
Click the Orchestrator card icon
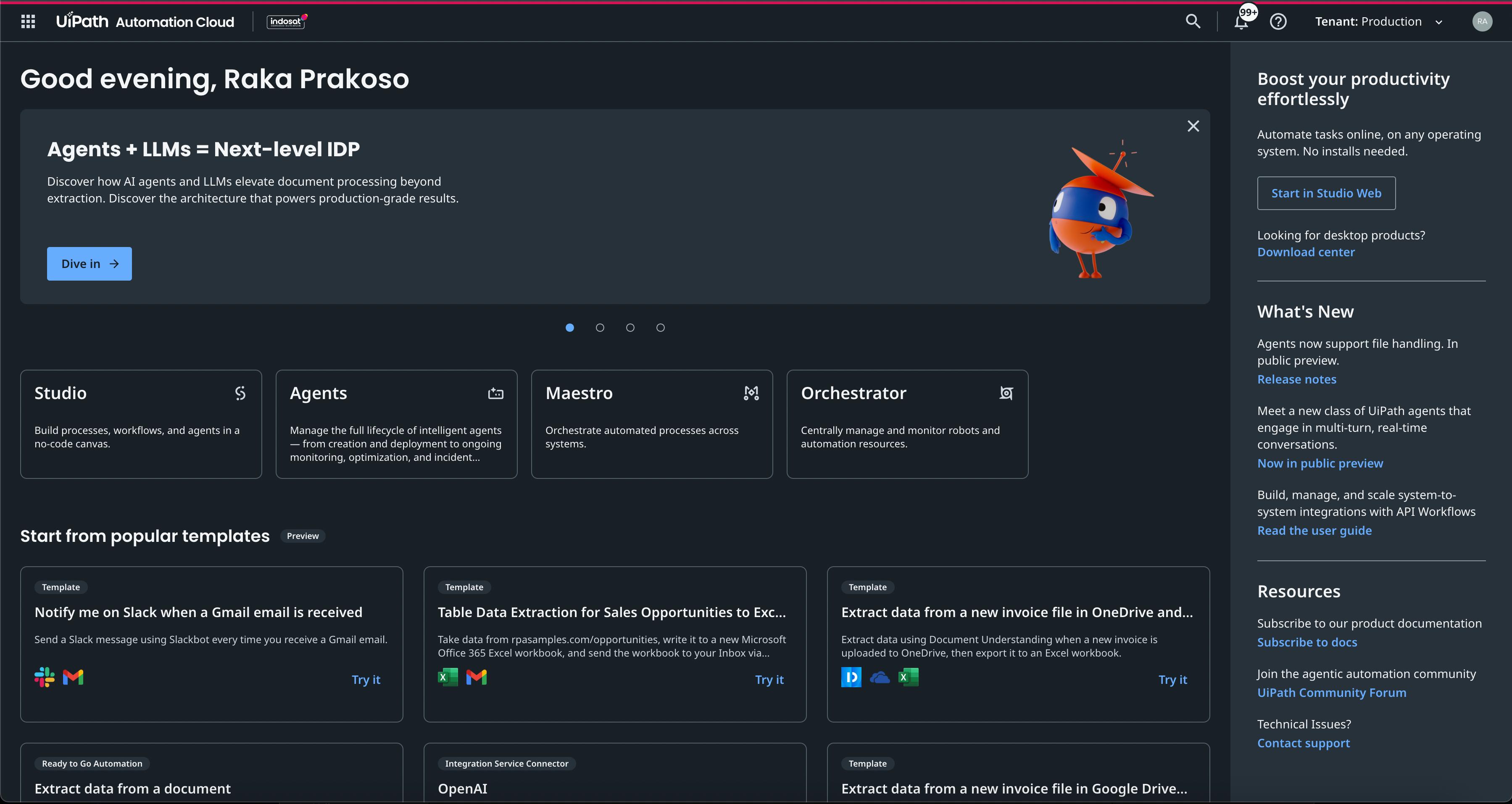click(x=1006, y=393)
